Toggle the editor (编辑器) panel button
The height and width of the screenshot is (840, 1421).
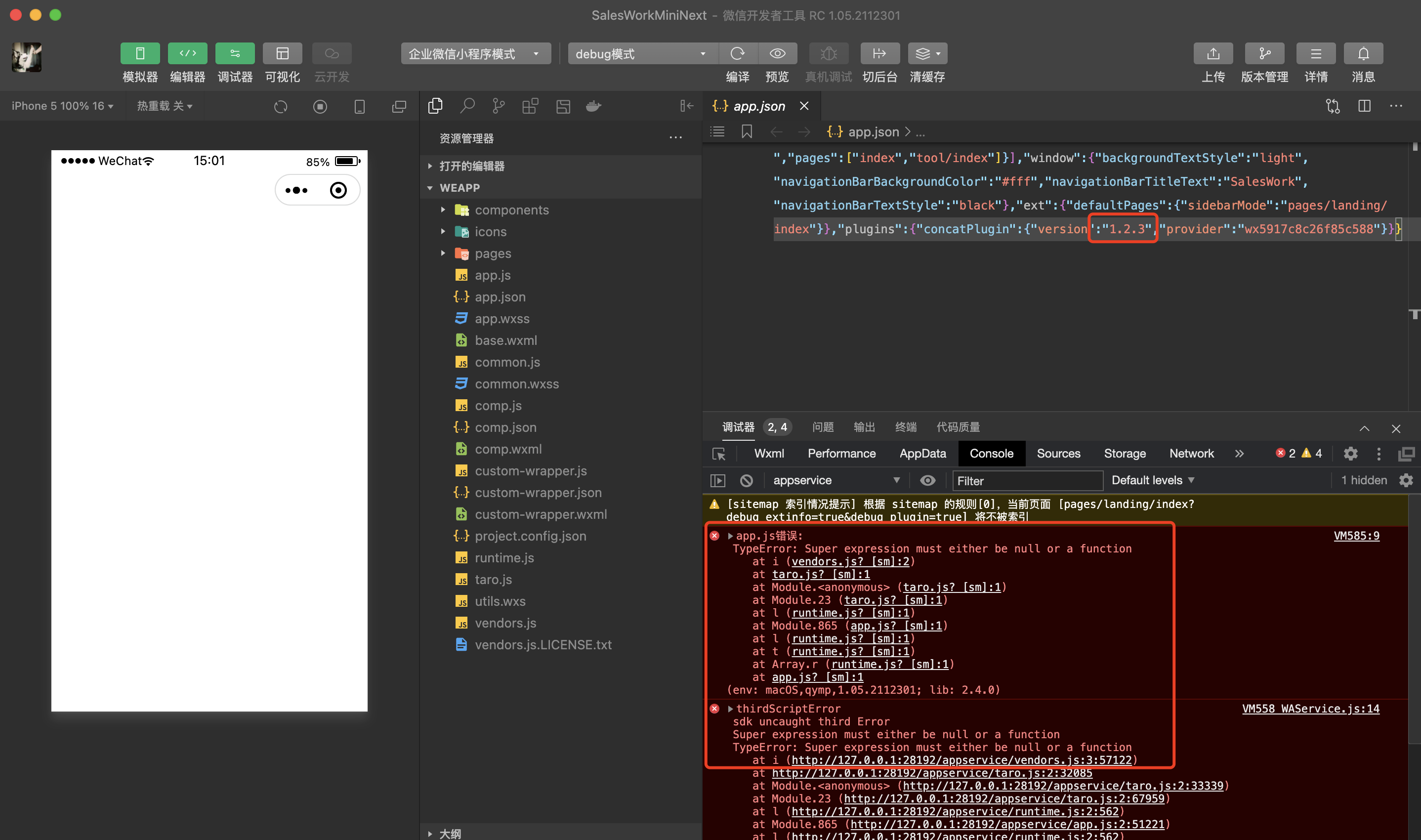pos(187,54)
